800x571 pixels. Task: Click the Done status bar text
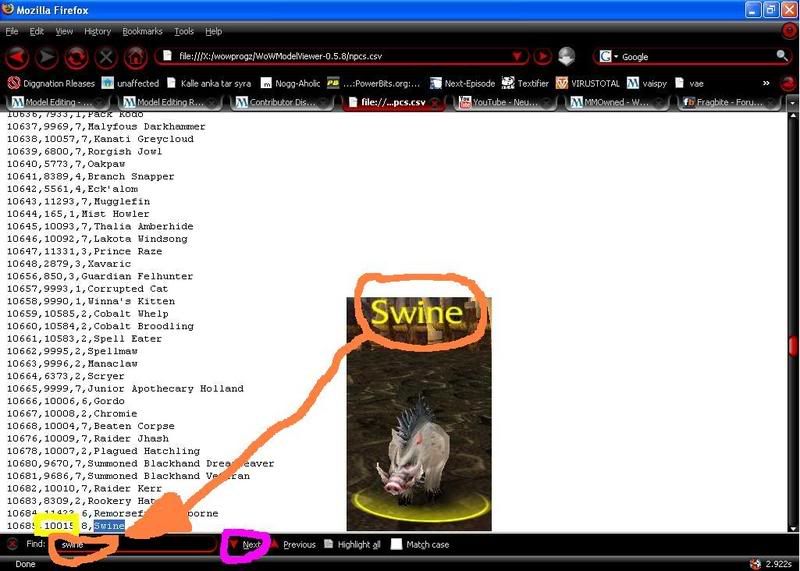[25, 564]
